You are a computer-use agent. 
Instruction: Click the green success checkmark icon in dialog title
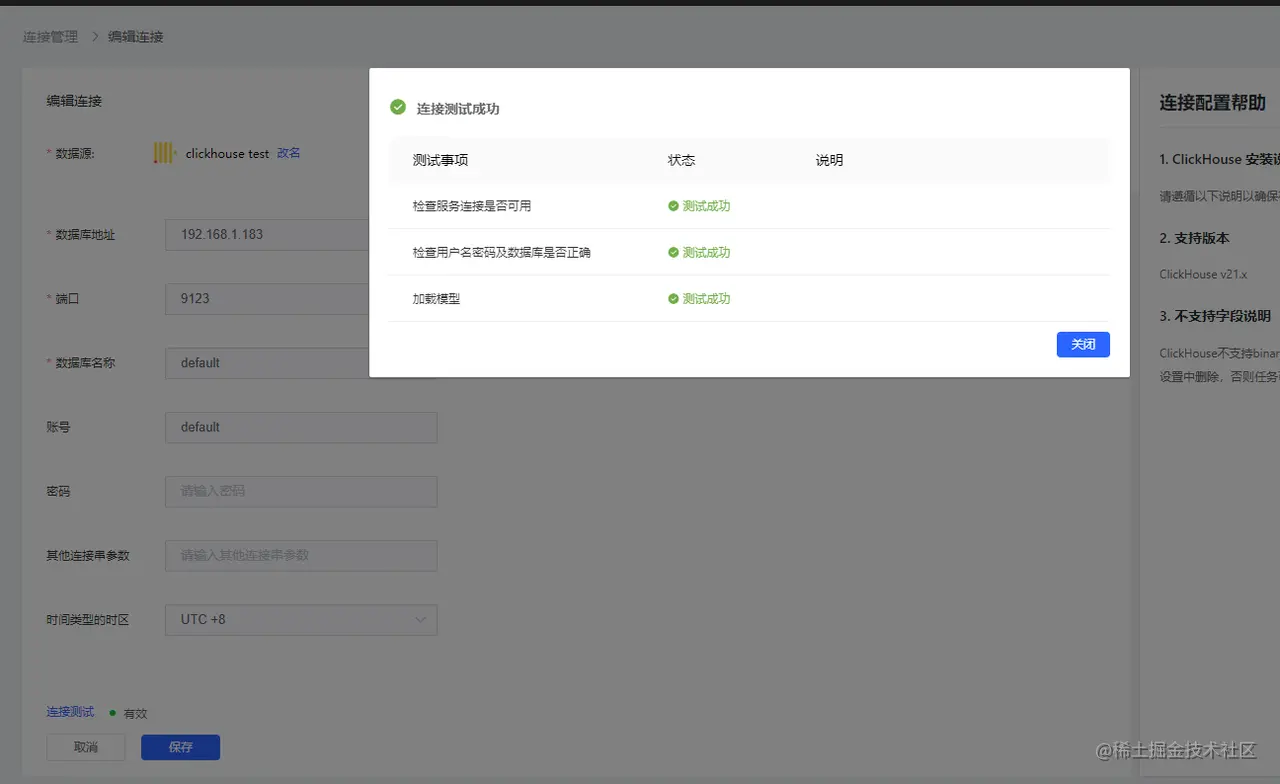398,107
